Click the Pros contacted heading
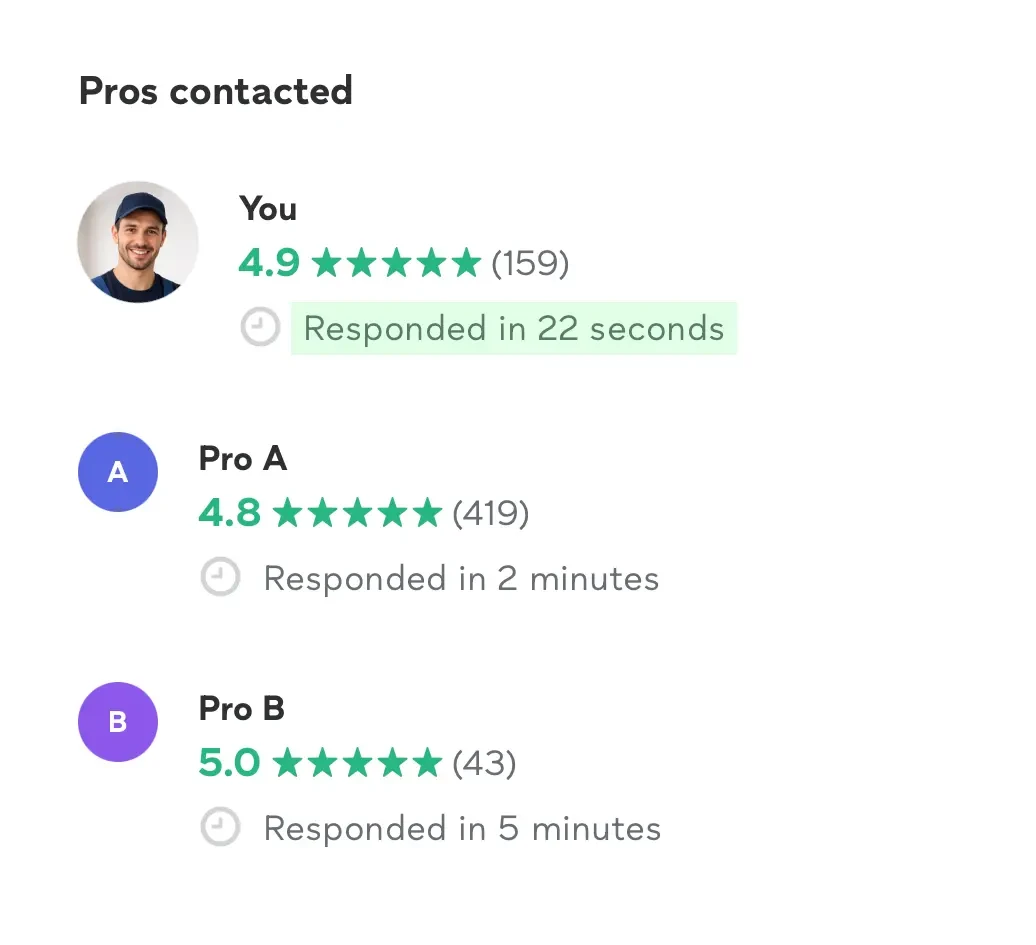Viewport: 1036px width, 945px height. tap(216, 91)
